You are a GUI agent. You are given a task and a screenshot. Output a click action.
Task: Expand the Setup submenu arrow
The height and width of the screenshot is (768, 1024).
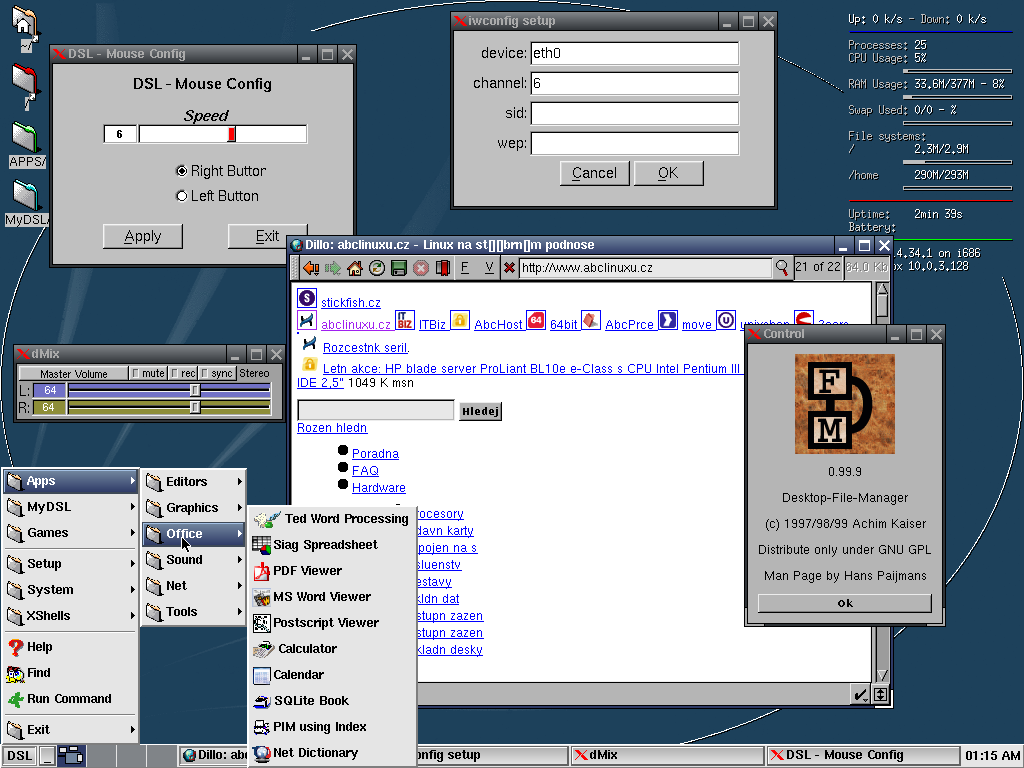pyautogui.click(x=133, y=564)
